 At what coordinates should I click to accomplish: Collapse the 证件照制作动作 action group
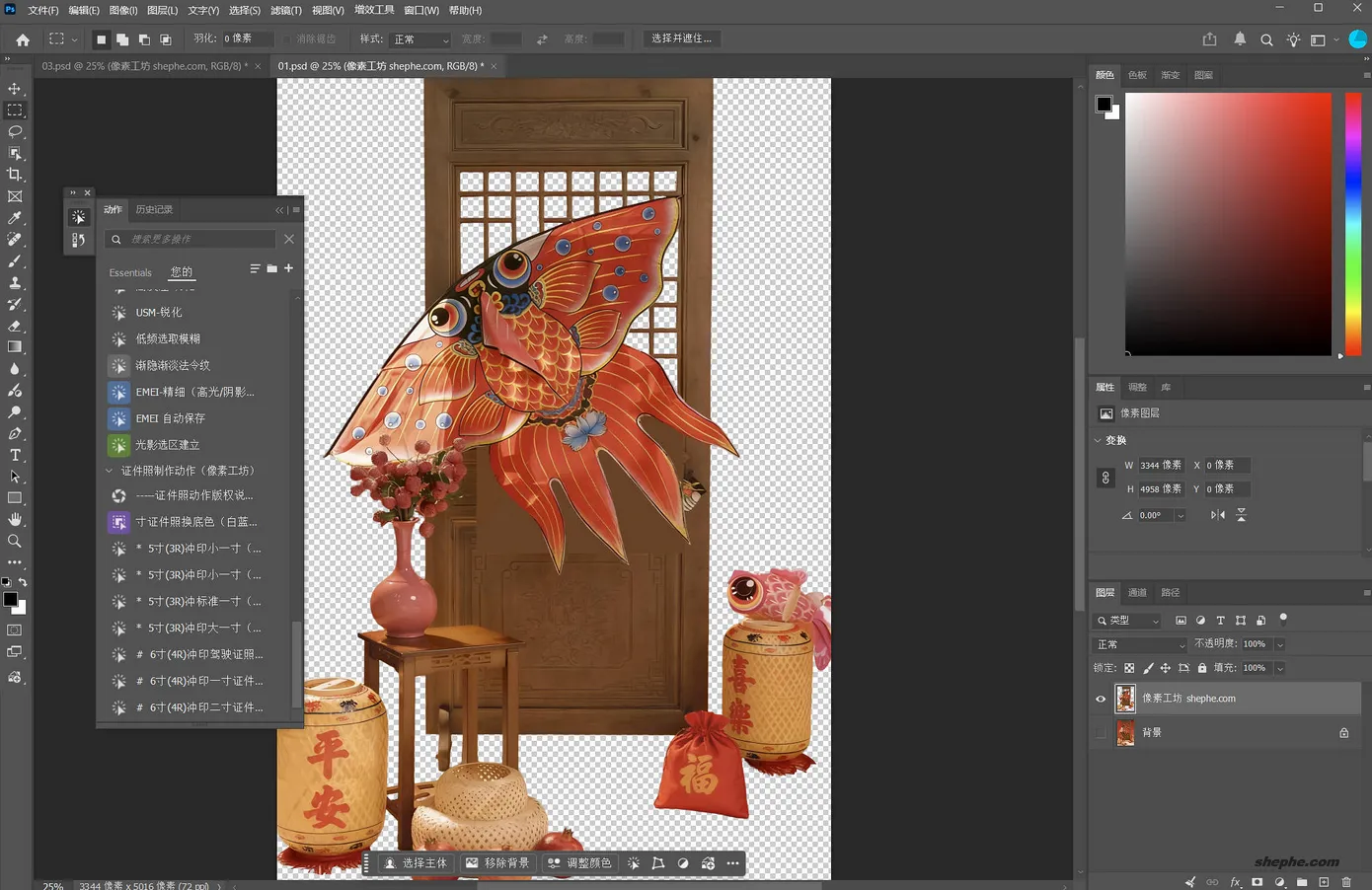click(110, 471)
